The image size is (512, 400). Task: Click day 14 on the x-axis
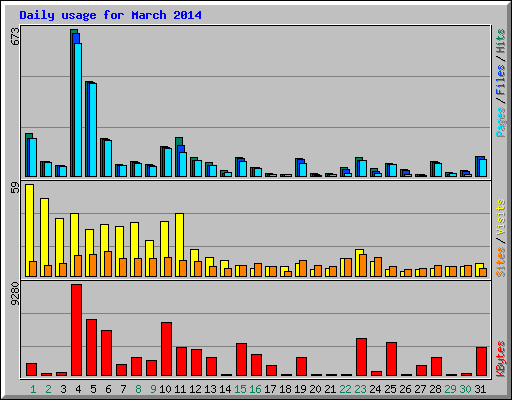pos(225,389)
